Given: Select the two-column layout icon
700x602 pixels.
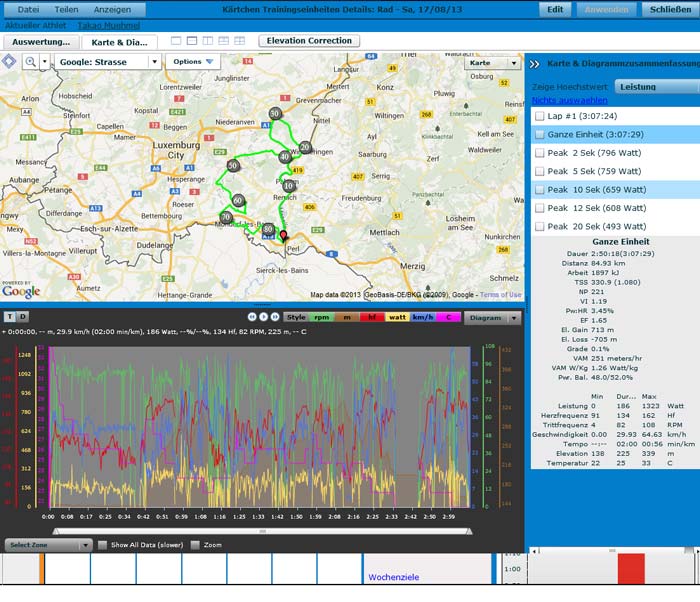Looking at the screenshot, I should coord(208,41).
